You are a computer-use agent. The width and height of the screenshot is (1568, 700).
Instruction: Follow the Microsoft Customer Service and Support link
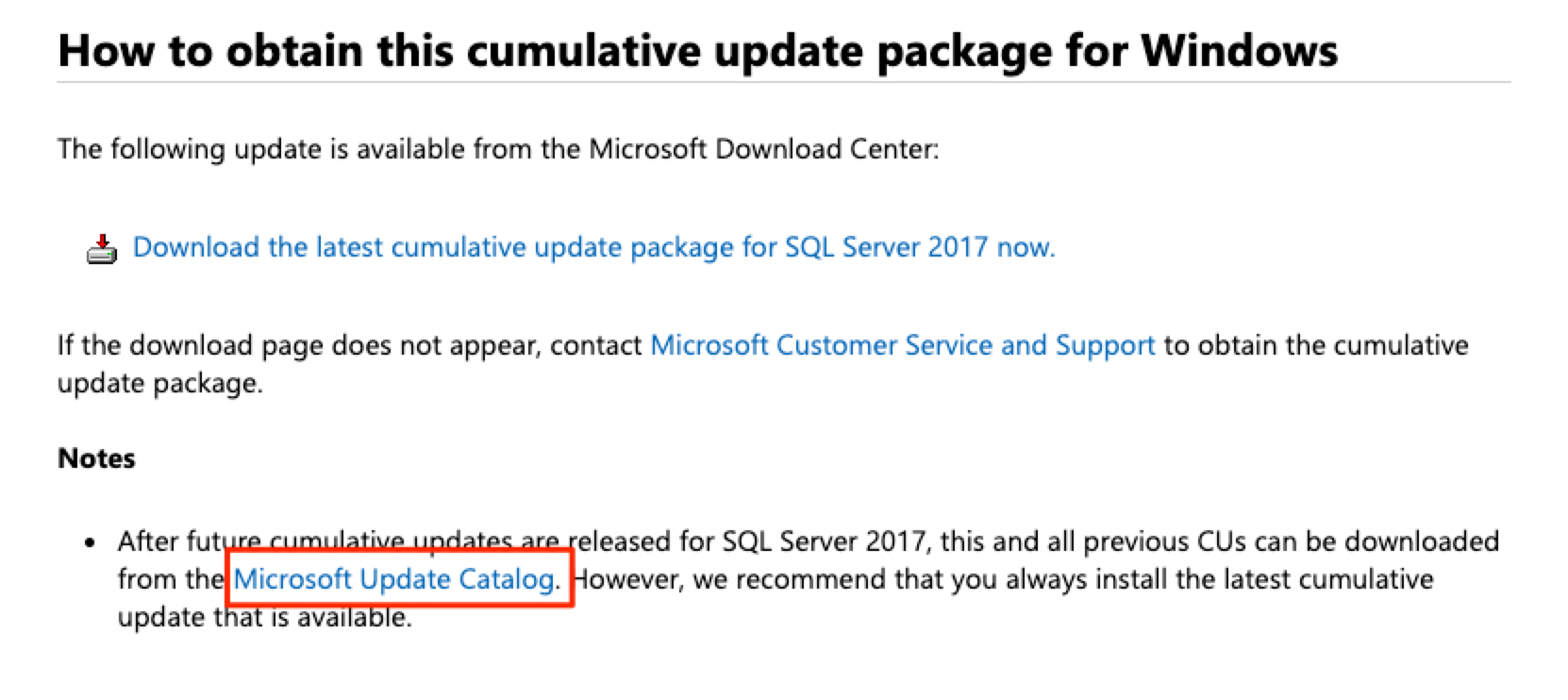902,345
